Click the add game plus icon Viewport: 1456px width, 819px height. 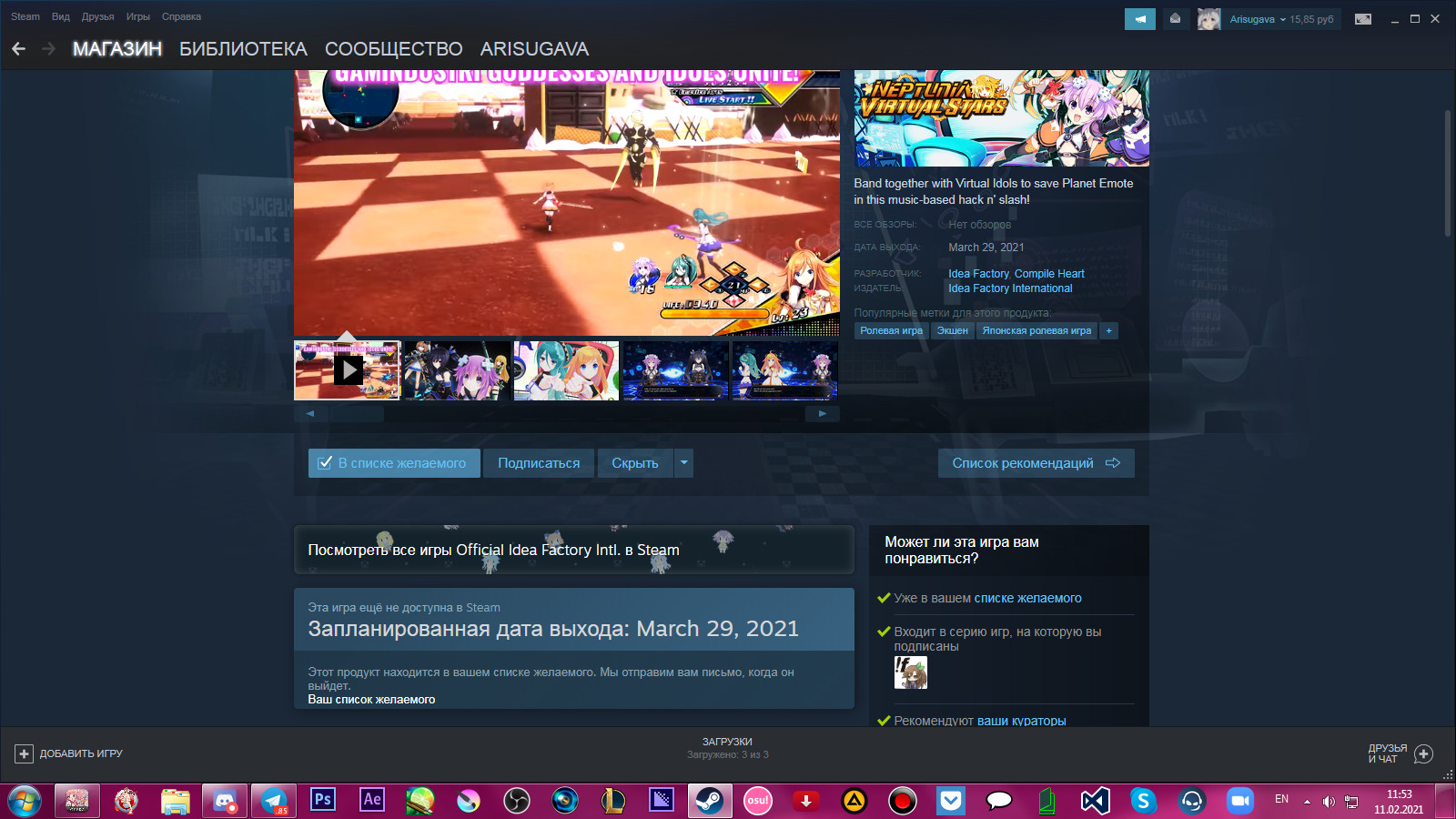pyautogui.click(x=24, y=753)
